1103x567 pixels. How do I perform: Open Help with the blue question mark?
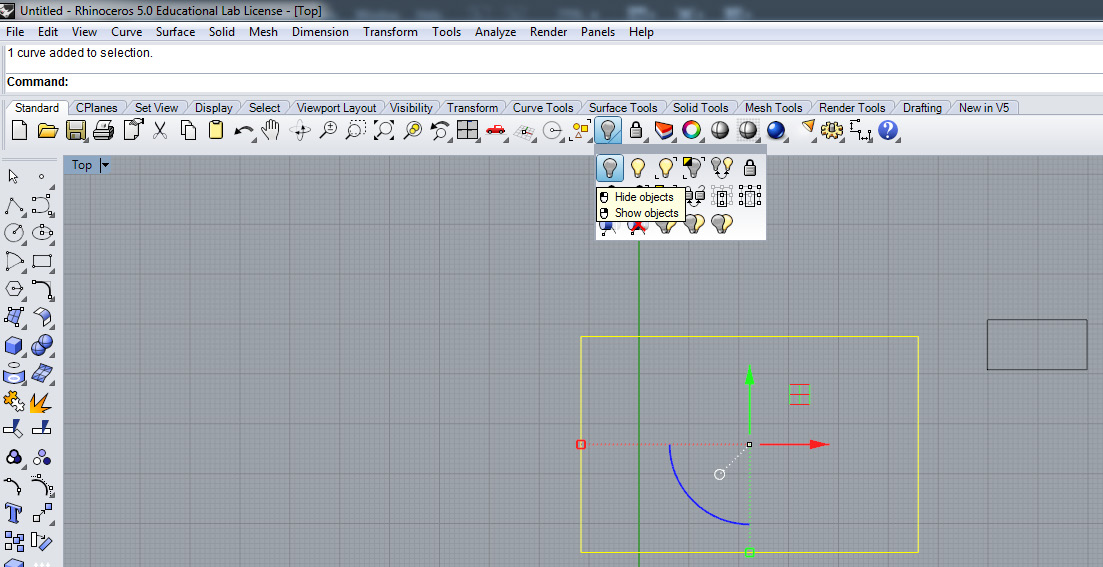coord(888,130)
